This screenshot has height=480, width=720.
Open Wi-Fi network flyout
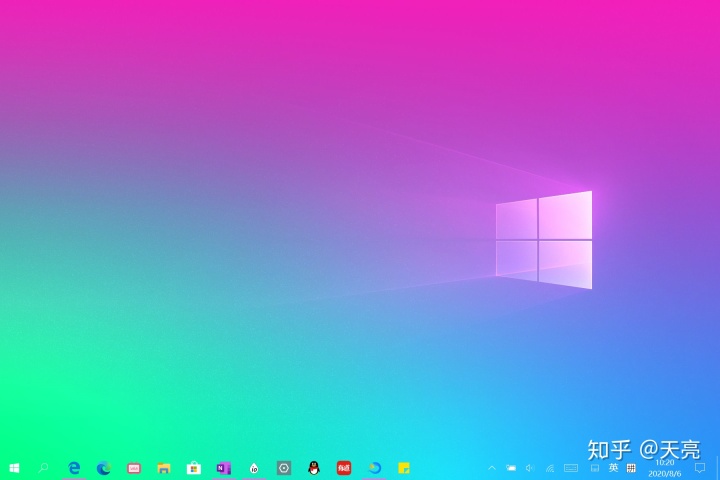[550, 468]
